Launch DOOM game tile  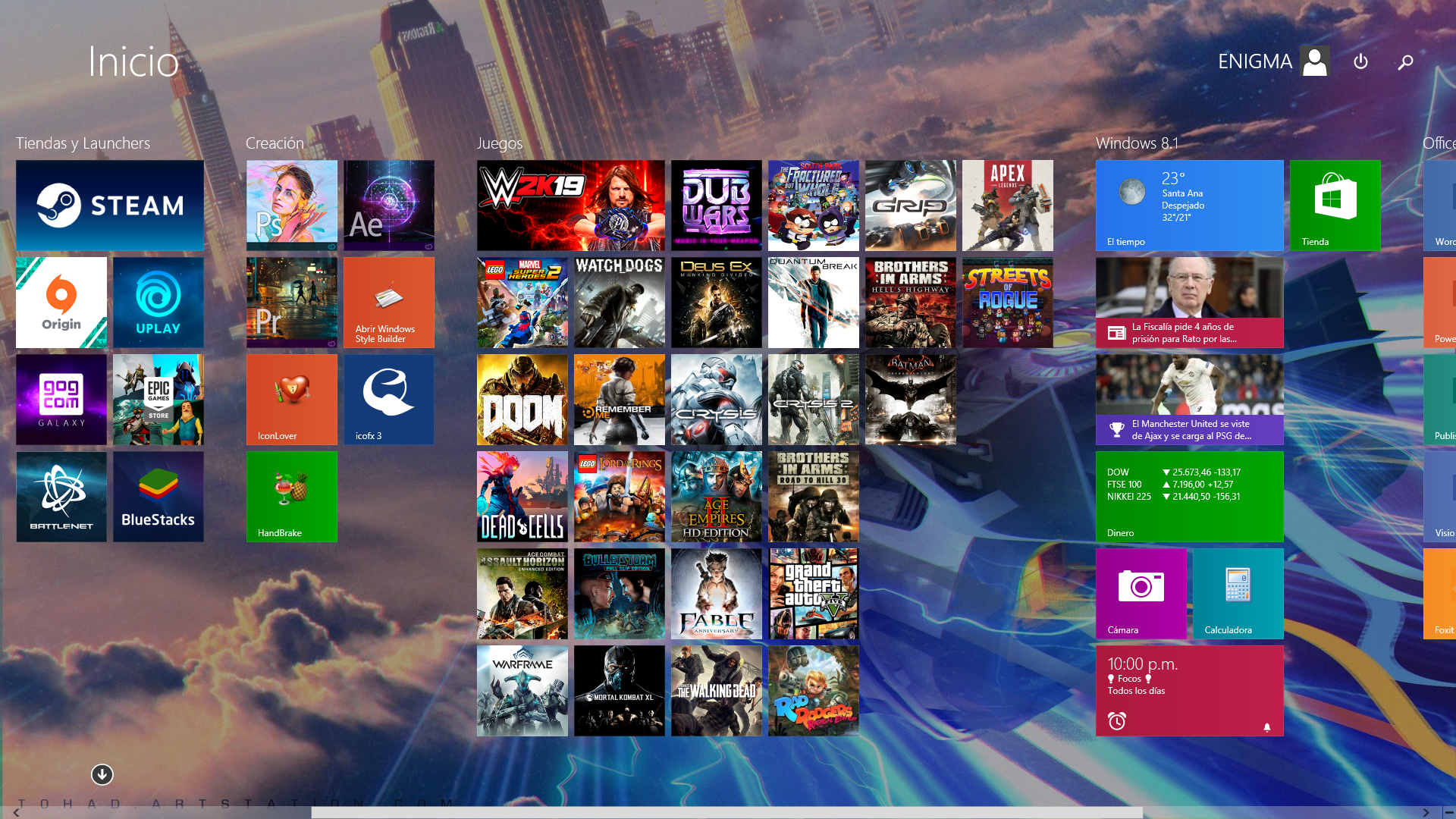pyautogui.click(x=522, y=400)
